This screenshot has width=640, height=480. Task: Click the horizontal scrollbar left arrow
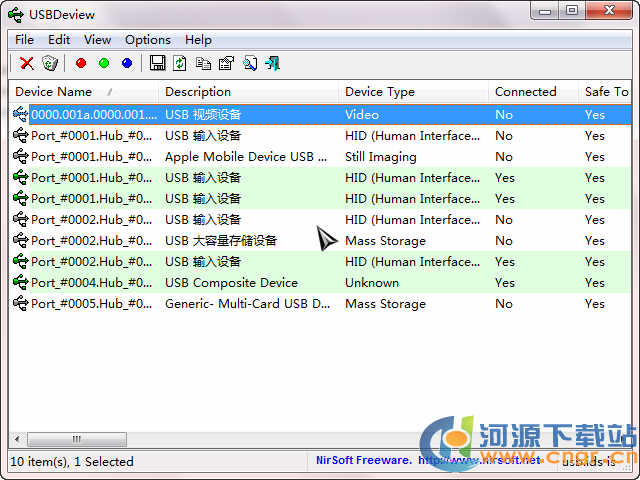[x=17, y=440]
